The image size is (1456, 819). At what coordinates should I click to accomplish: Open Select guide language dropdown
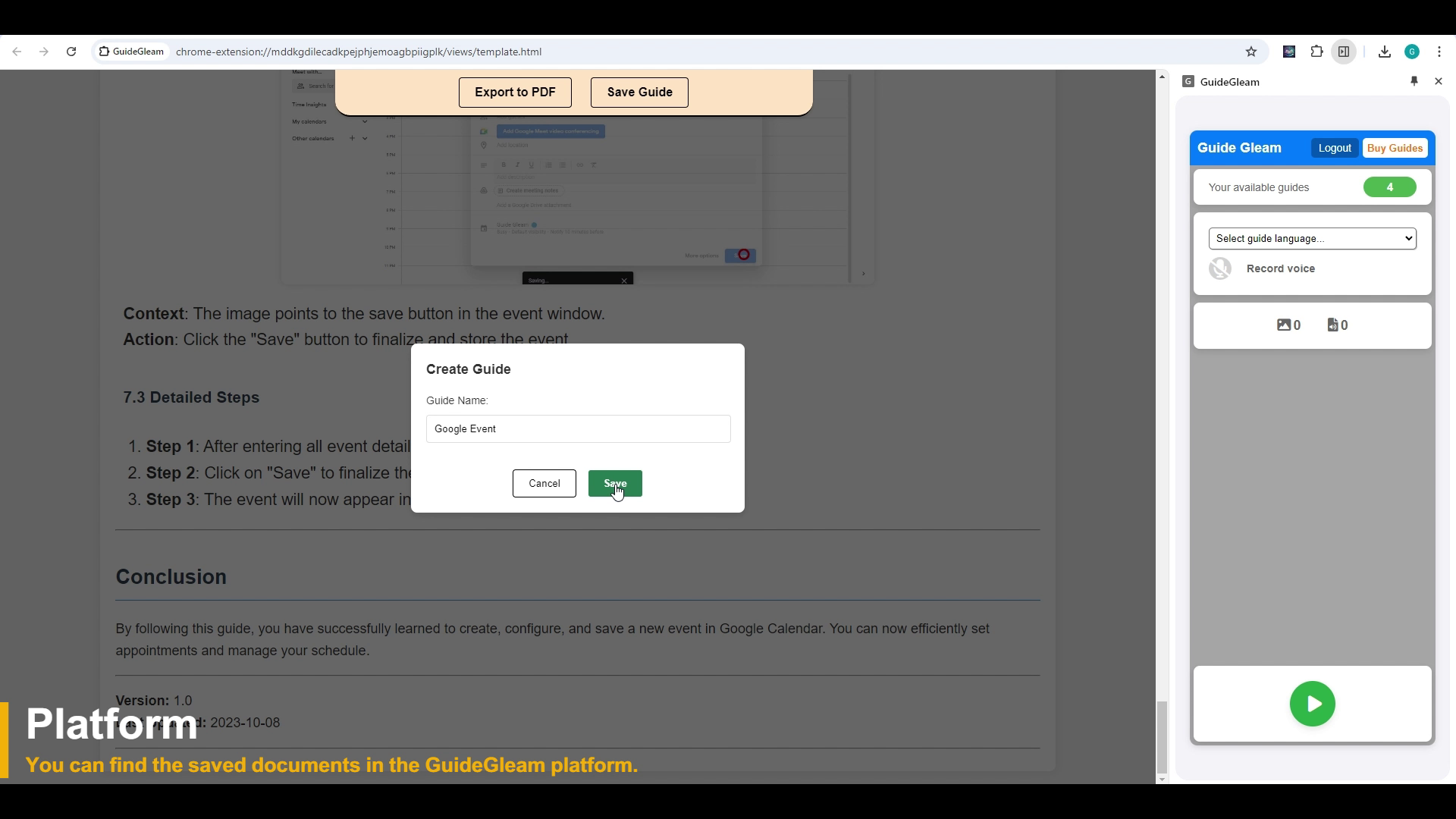pyautogui.click(x=1312, y=238)
